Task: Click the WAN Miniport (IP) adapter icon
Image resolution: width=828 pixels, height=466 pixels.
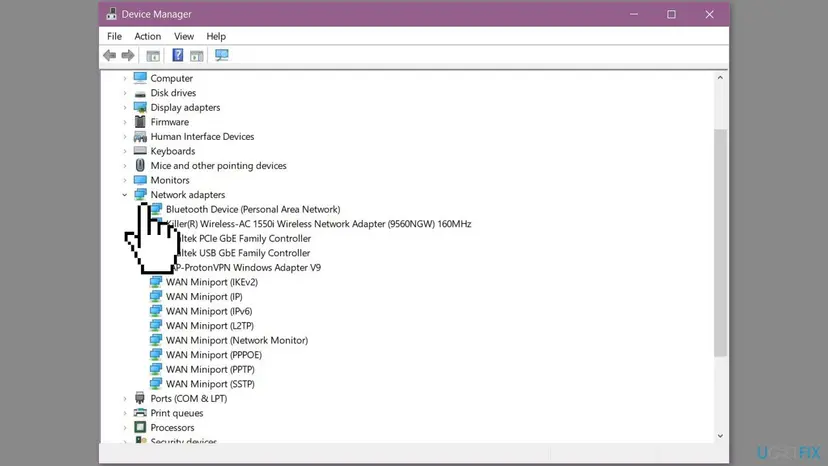Action: pos(156,296)
